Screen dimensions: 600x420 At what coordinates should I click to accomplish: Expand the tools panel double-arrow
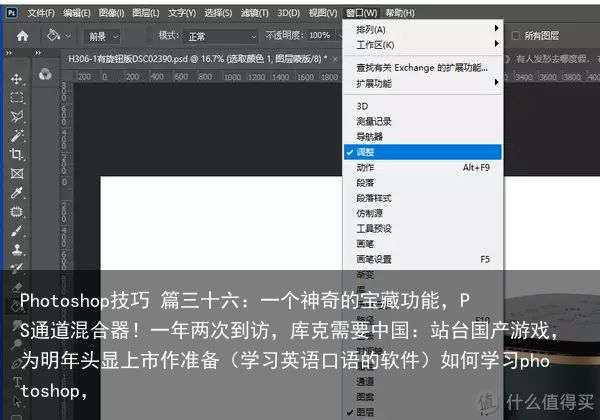coord(9,53)
